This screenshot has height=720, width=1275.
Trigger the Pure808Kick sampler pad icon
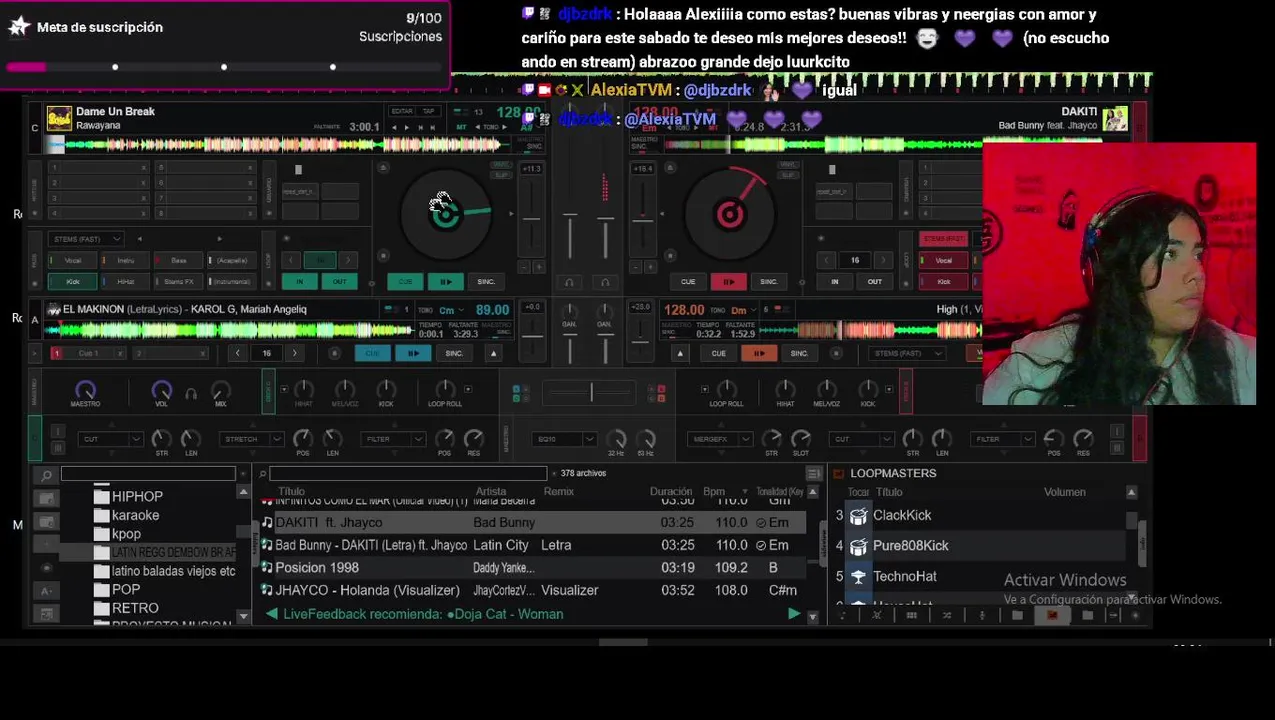point(858,546)
